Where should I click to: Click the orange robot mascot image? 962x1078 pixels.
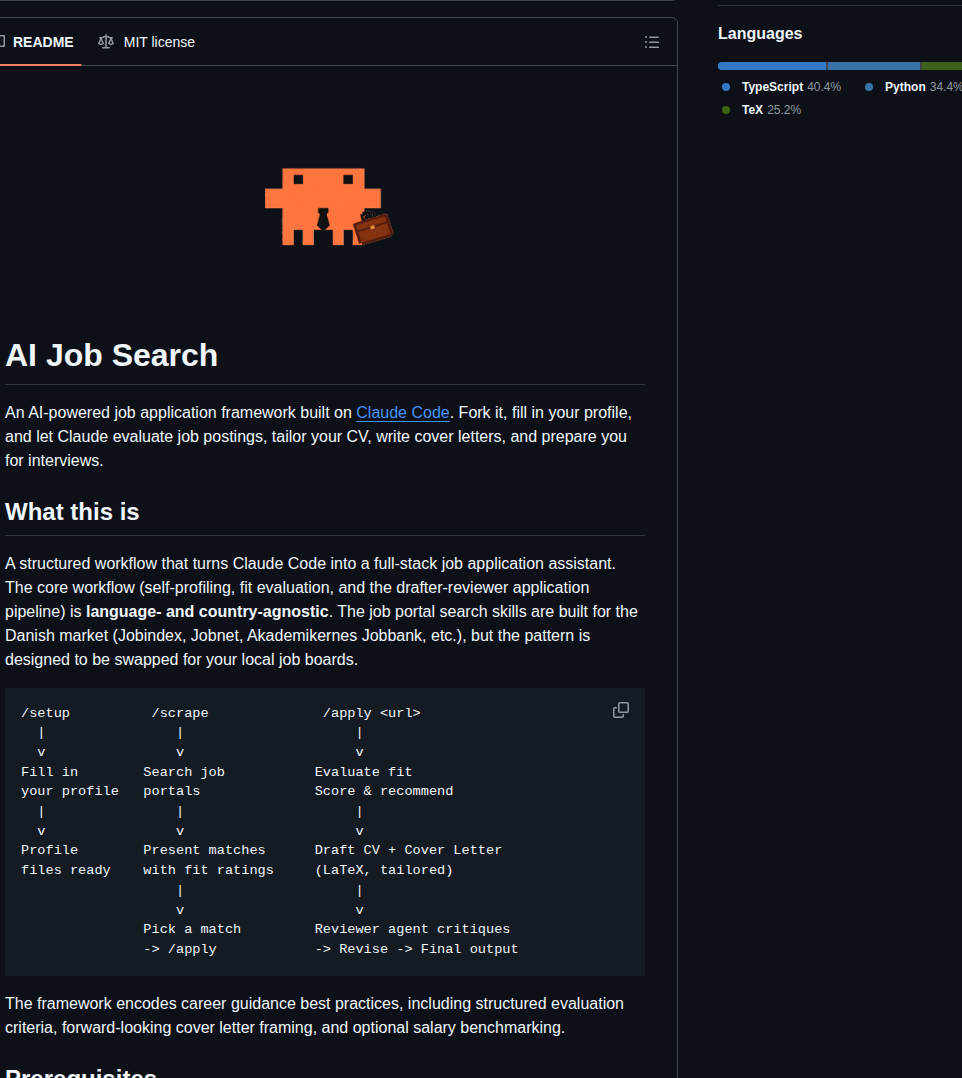329,207
